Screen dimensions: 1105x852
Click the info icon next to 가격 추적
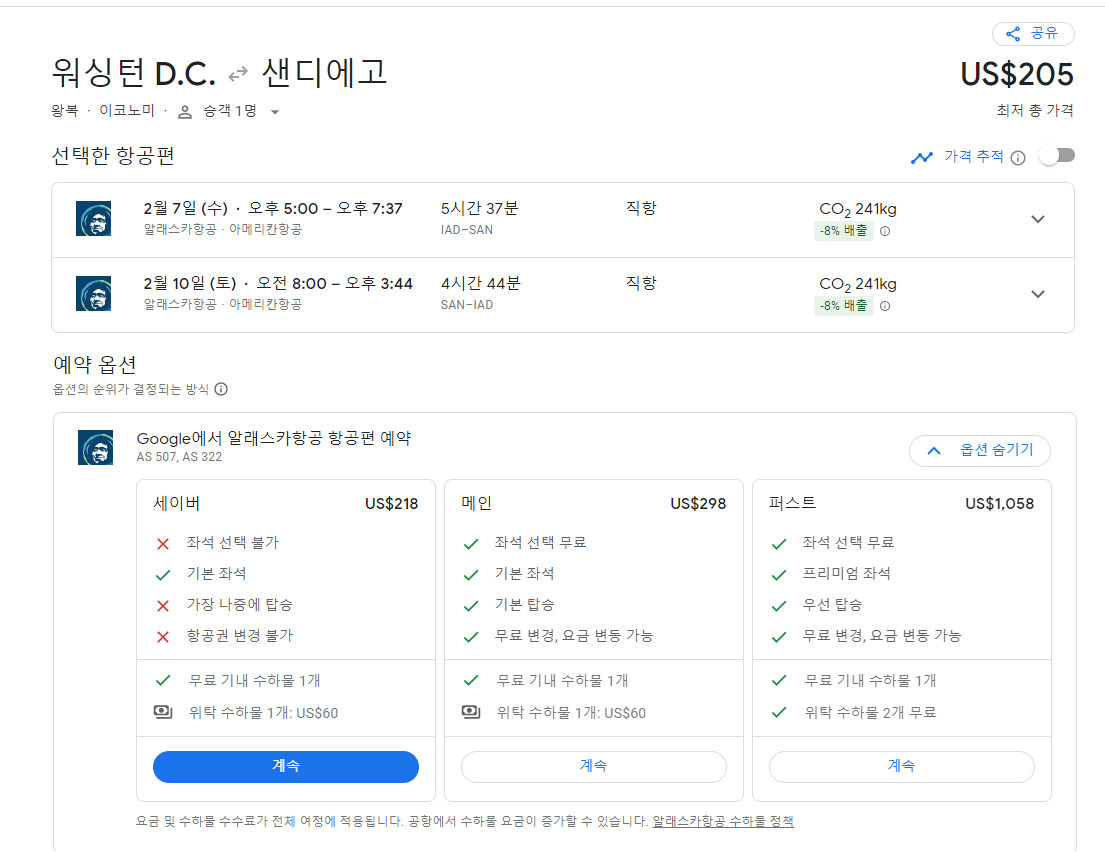[x=1018, y=158]
